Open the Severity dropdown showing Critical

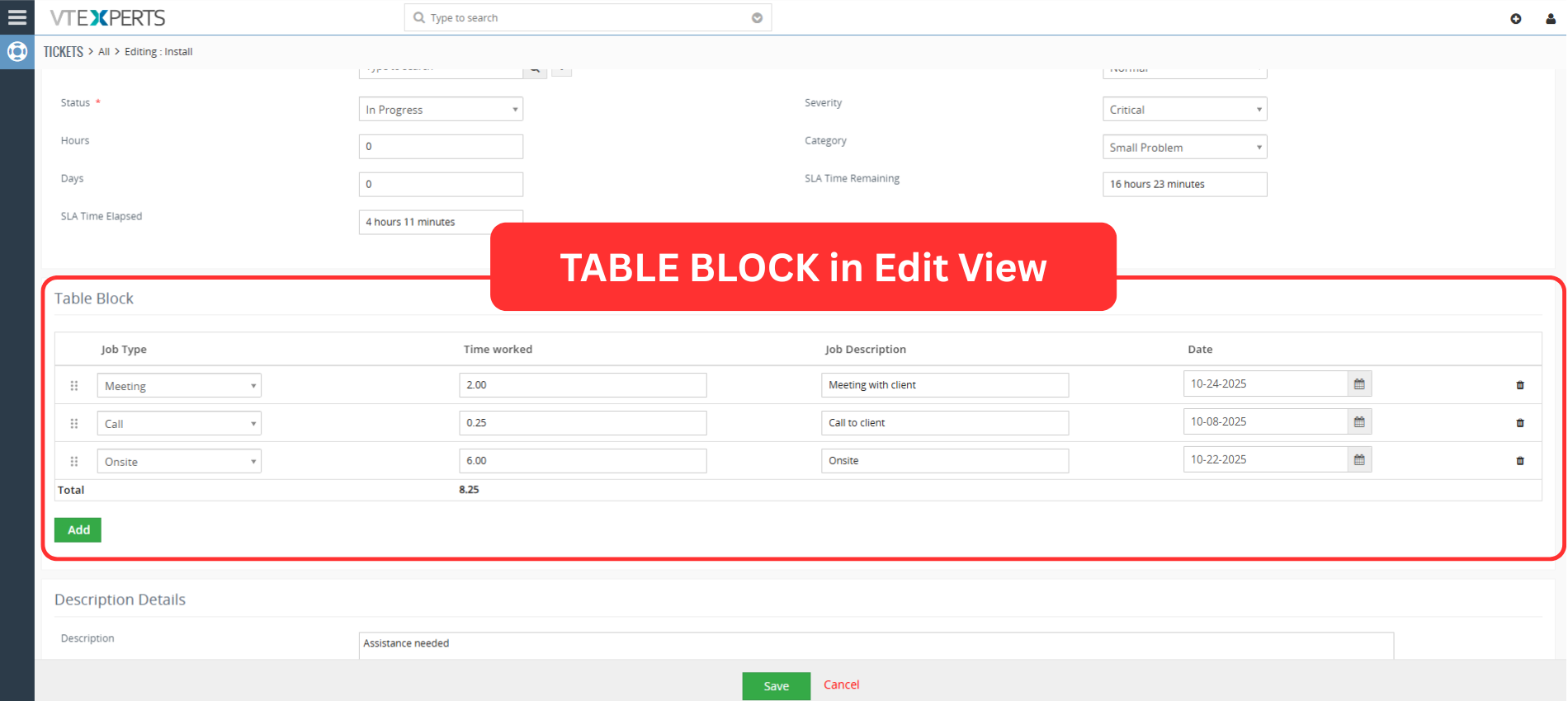[x=1184, y=110]
